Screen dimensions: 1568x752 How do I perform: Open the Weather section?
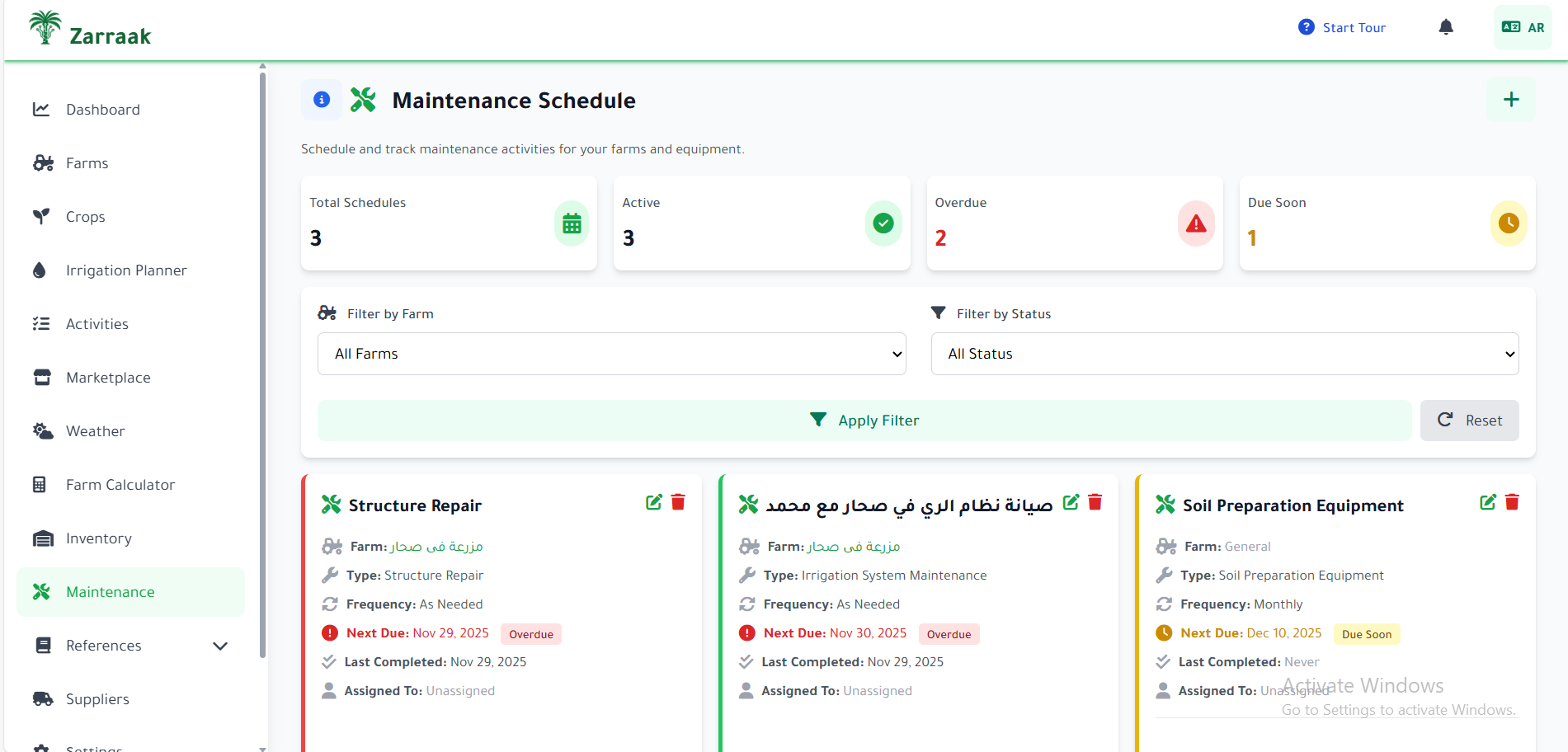[95, 430]
